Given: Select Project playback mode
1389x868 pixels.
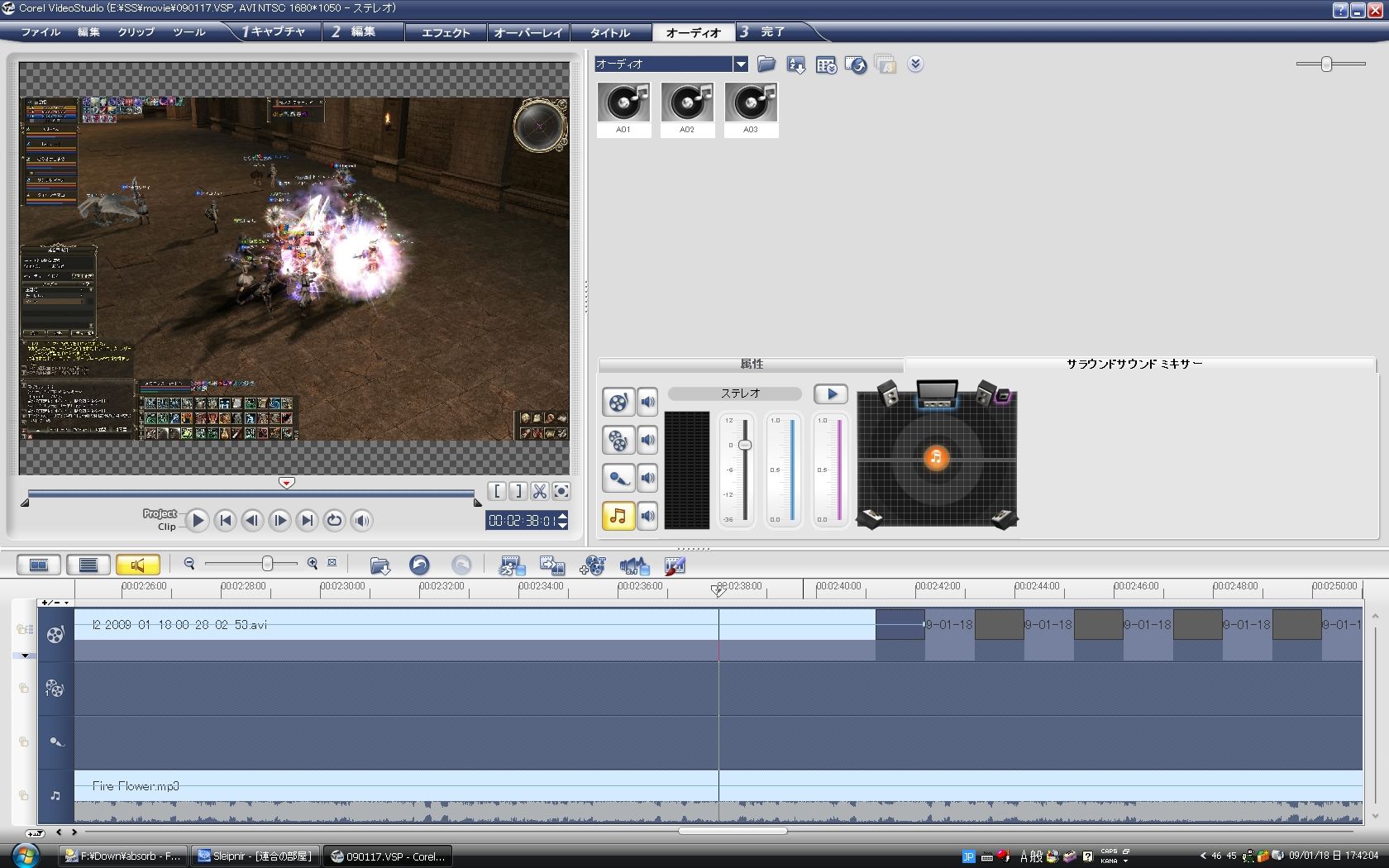Looking at the screenshot, I should click(x=160, y=513).
